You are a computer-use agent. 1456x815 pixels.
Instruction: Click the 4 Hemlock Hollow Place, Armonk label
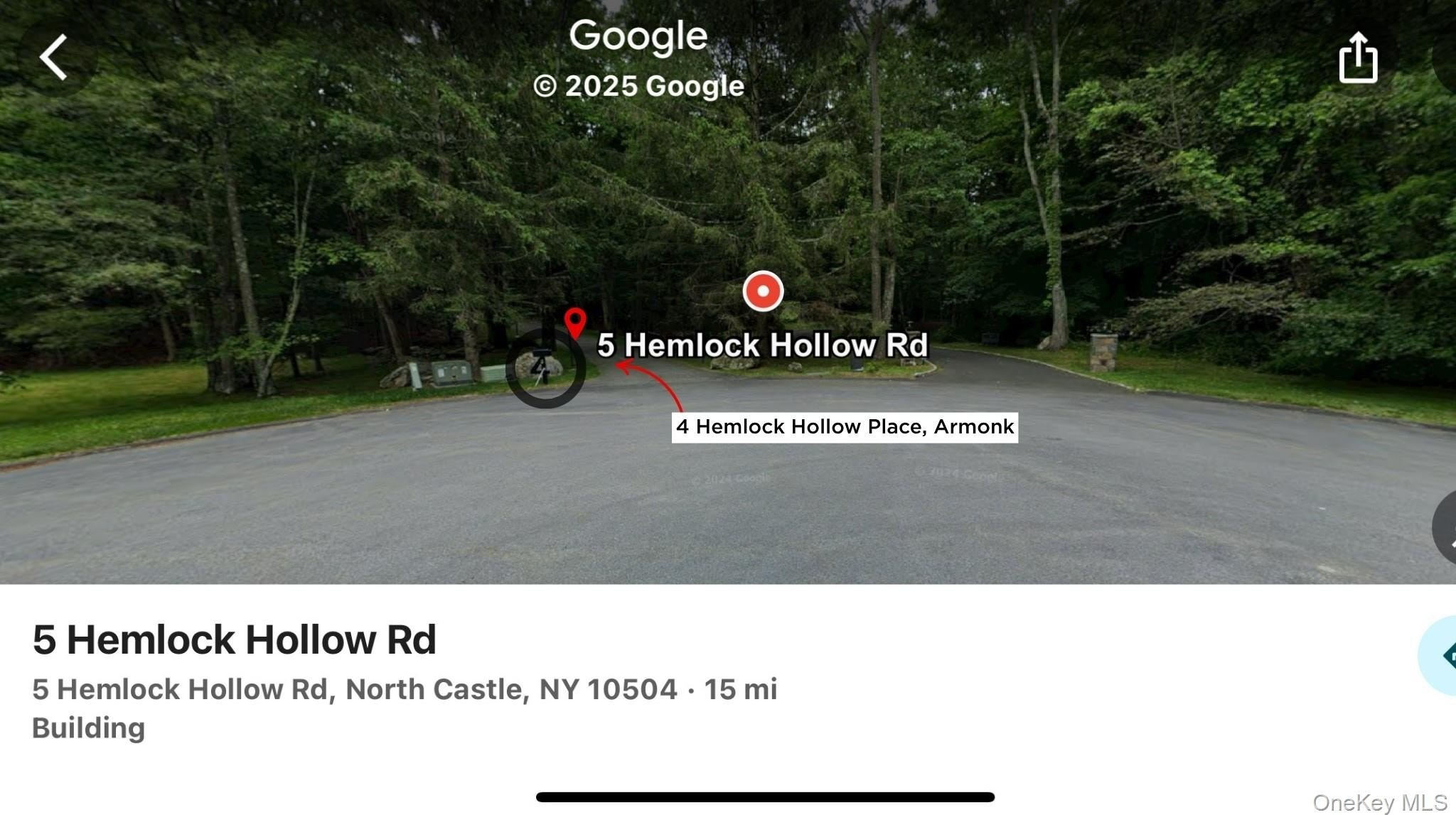[845, 427]
